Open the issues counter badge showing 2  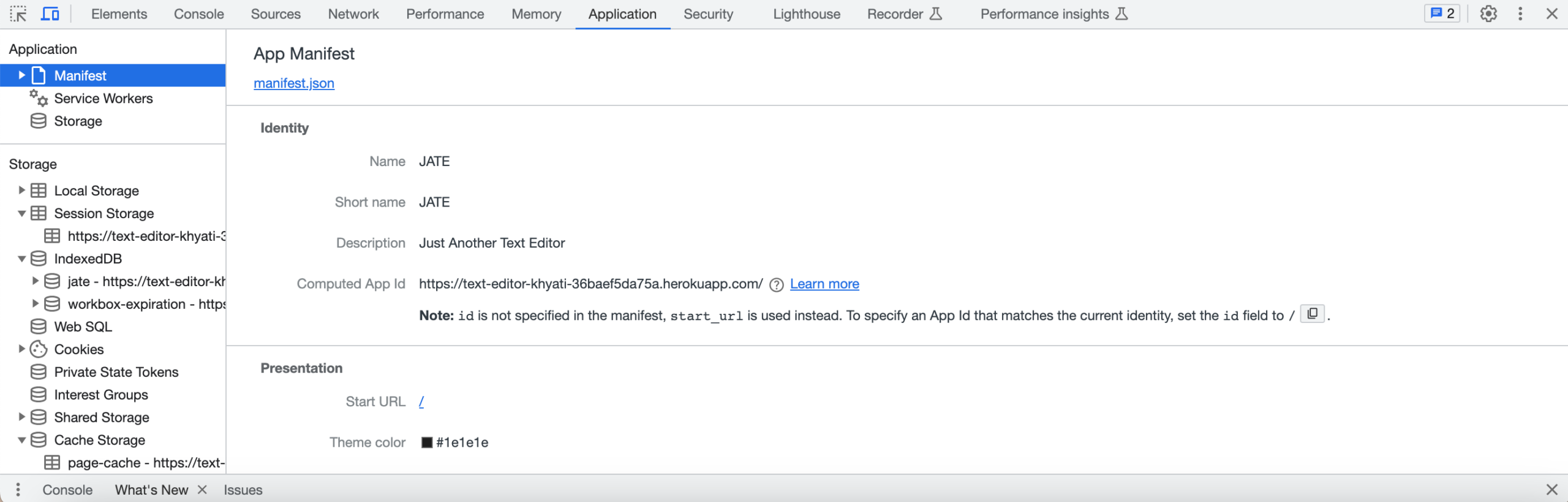(1442, 13)
